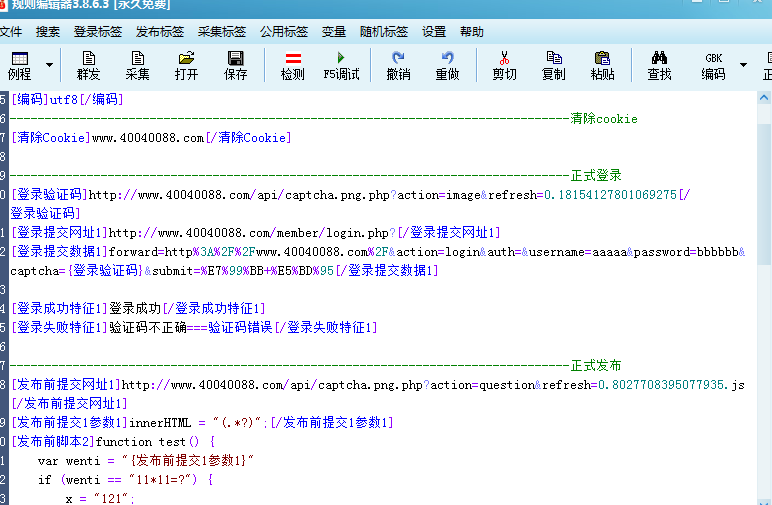Expand the GBK 编码 dropdown arrow
The image size is (772, 505).
click(x=743, y=66)
